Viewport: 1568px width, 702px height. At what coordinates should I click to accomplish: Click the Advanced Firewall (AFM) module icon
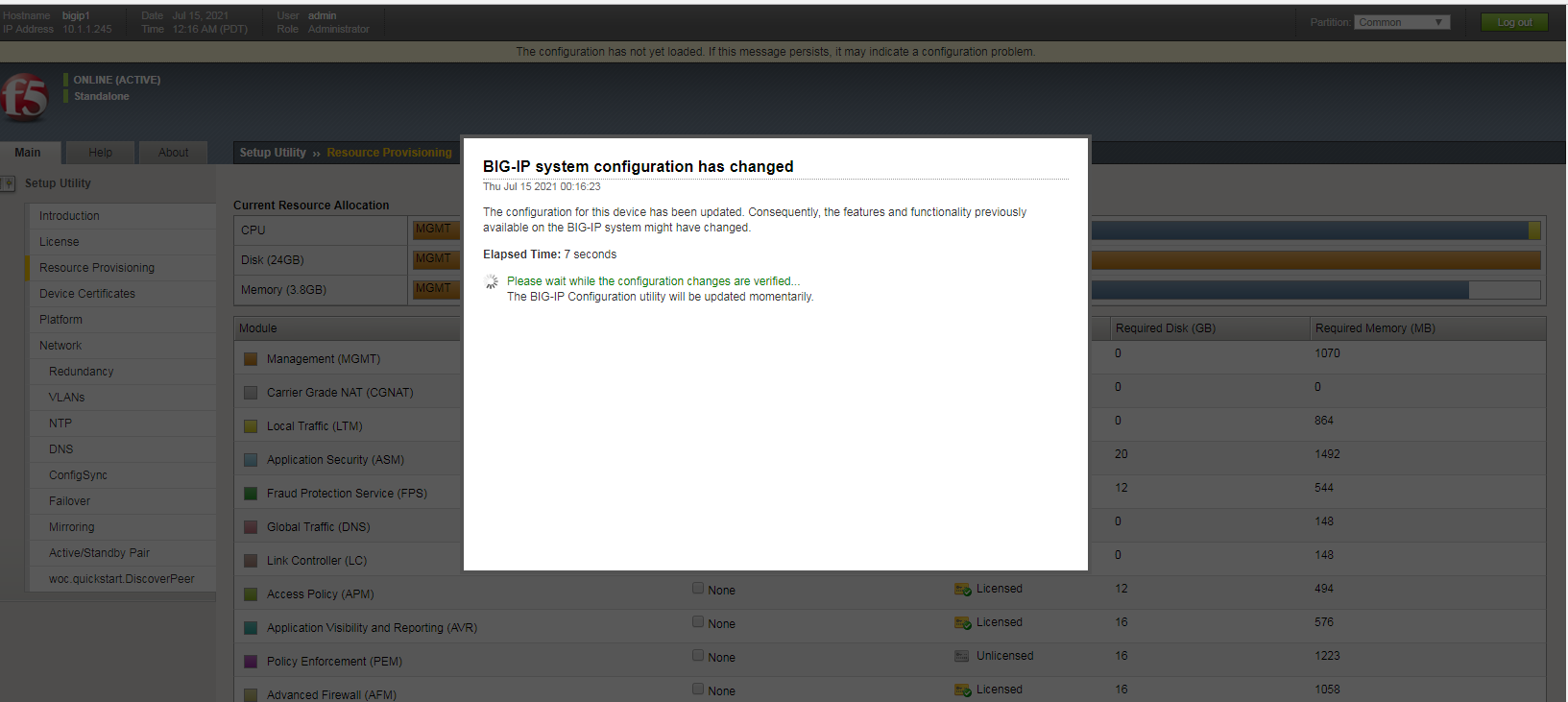pyautogui.click(x=251, y=695)
